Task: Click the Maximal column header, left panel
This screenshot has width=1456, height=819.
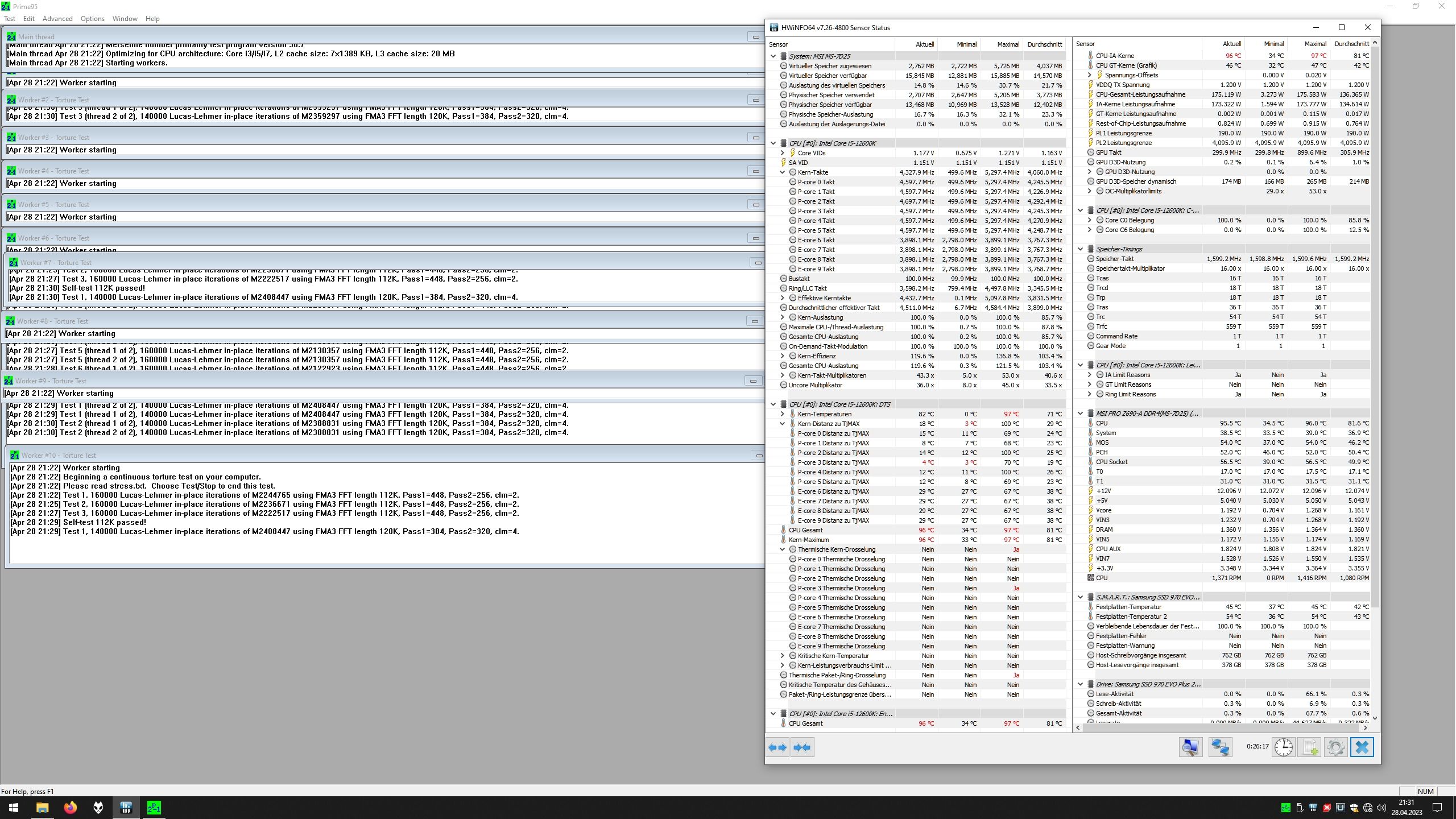Action: click(x=1008, y=44)
